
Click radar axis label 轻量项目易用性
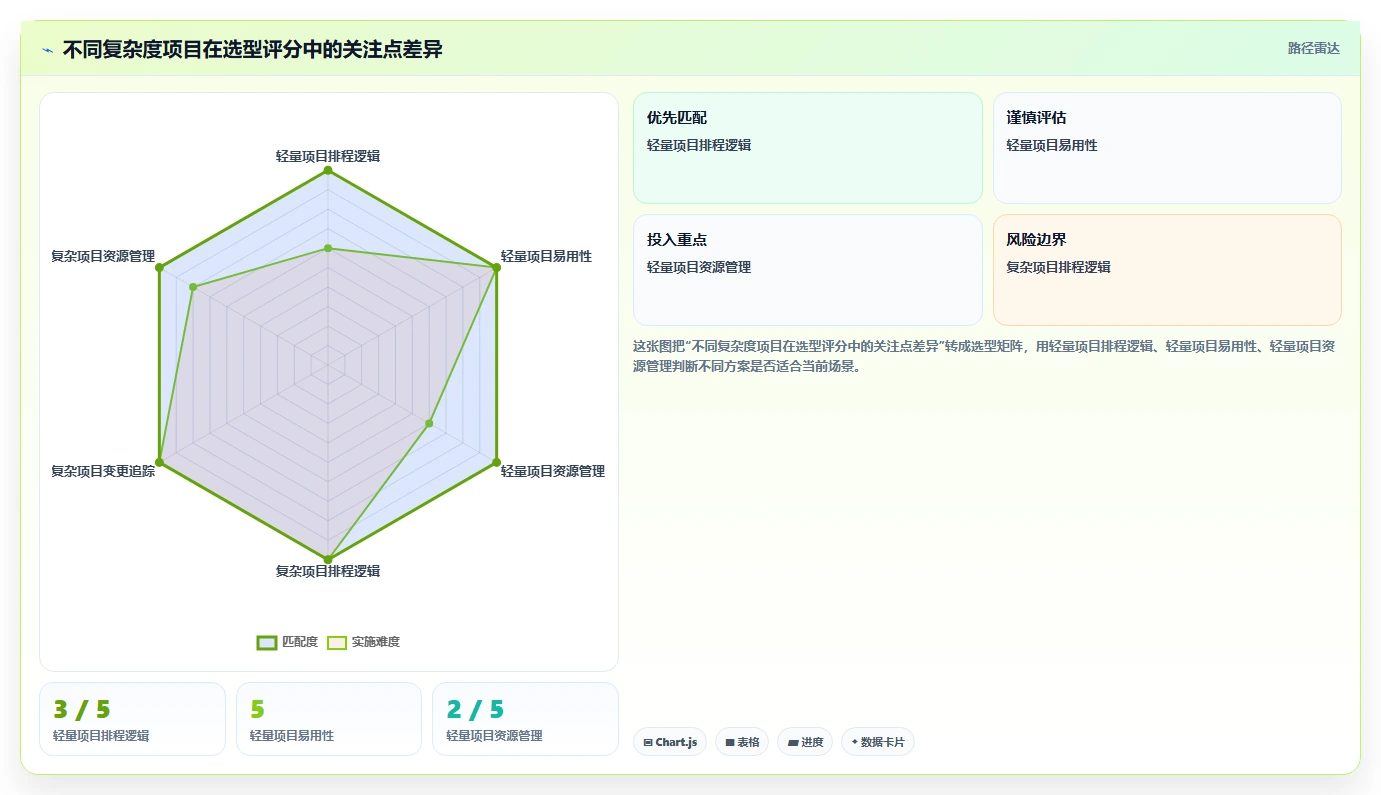(x=546, y=256)
